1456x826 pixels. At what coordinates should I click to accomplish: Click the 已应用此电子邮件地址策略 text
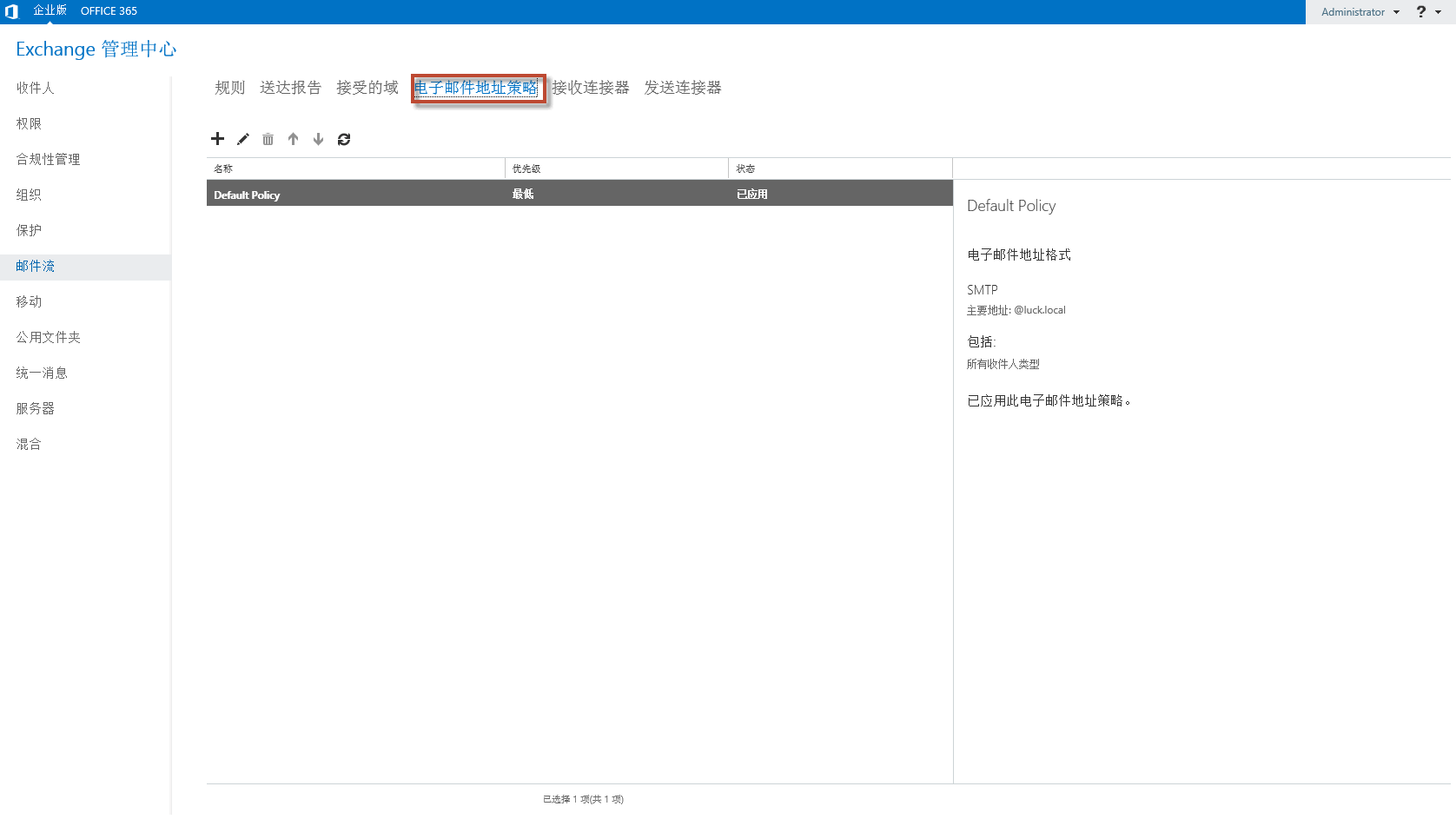tap(1049, 400)
